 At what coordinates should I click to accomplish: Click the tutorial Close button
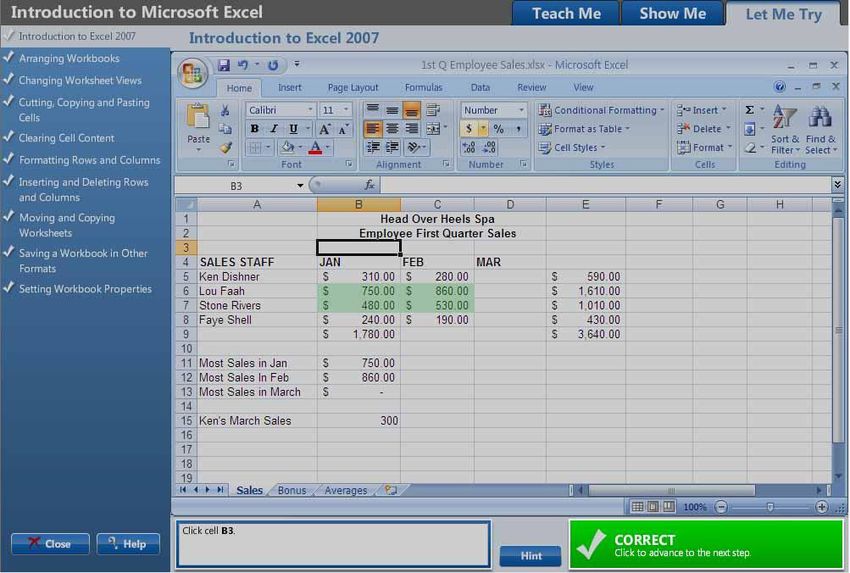coord(50,544)
